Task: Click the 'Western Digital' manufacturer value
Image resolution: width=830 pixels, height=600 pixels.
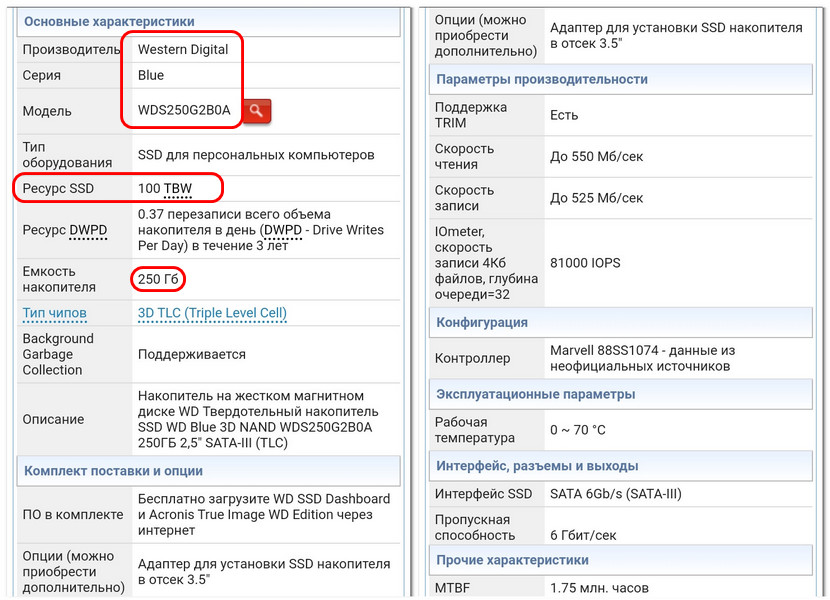Action: coord(183,49)
